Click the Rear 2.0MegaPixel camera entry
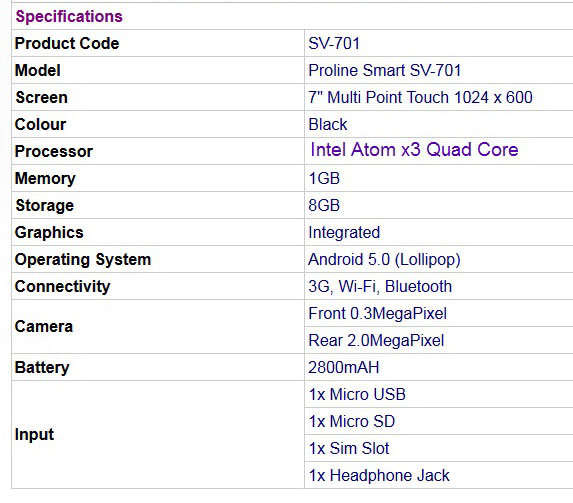Viewport: 573px width, 503px height. 376,341
